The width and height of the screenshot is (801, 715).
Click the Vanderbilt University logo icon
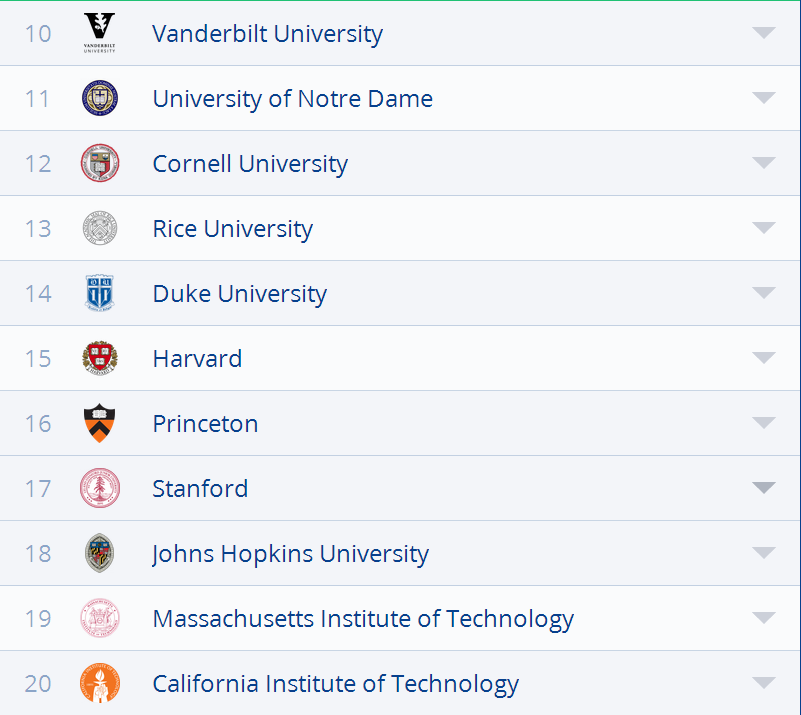pyautogui.click(x=100, y=33)
